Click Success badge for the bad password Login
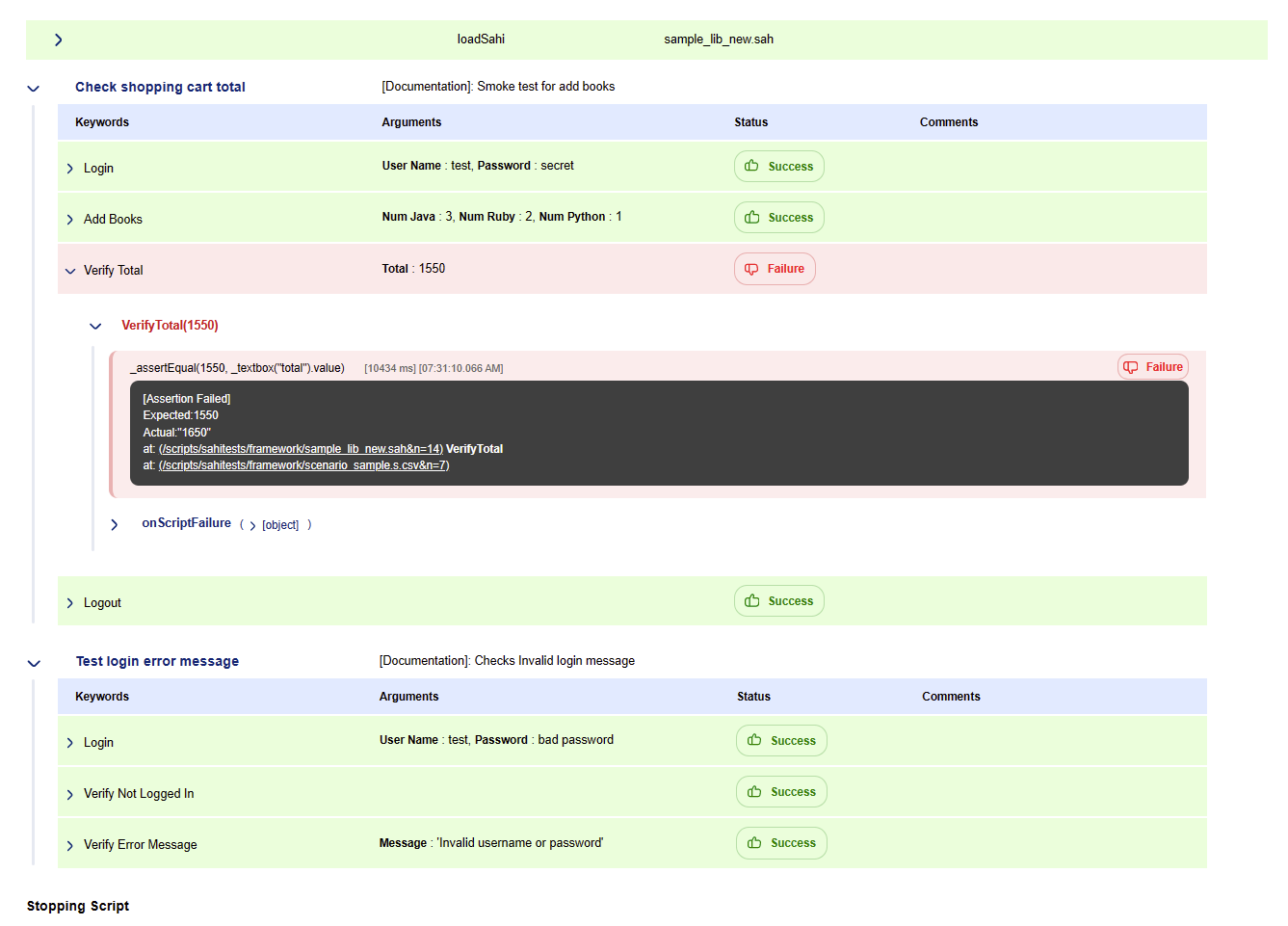Viewport: 1288px width, 926px height. point(781,741)
